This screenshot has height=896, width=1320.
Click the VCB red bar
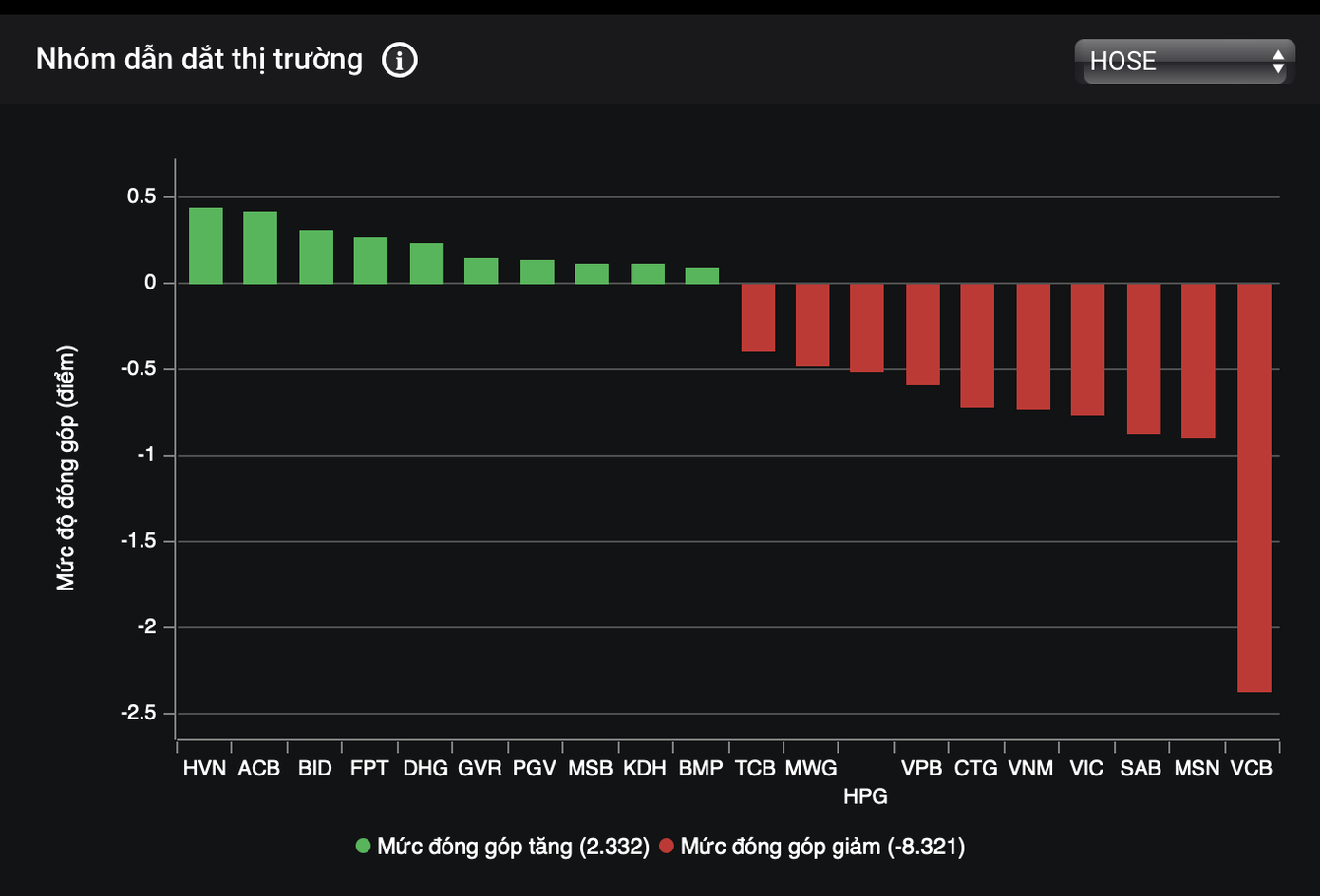tap(1254, 487)
